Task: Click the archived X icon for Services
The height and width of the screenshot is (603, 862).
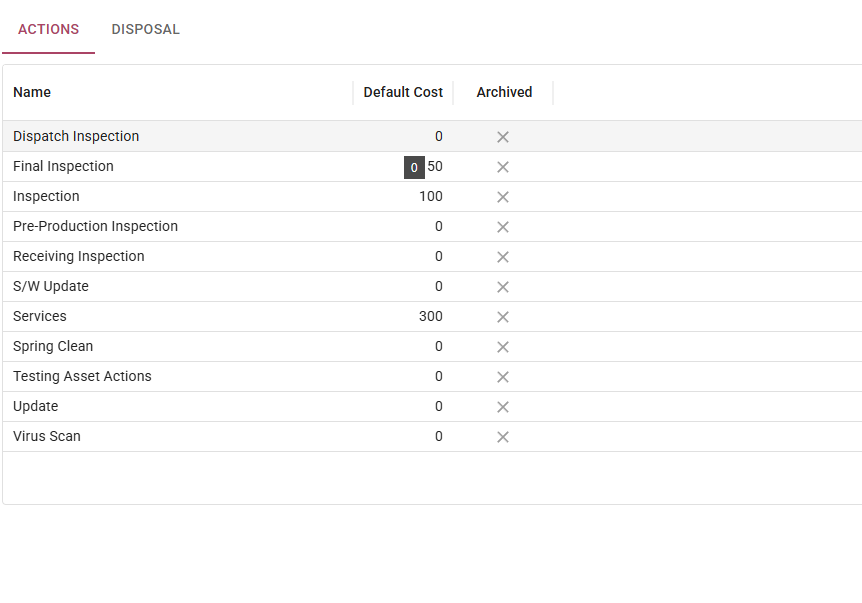Action: pos(503,317)
